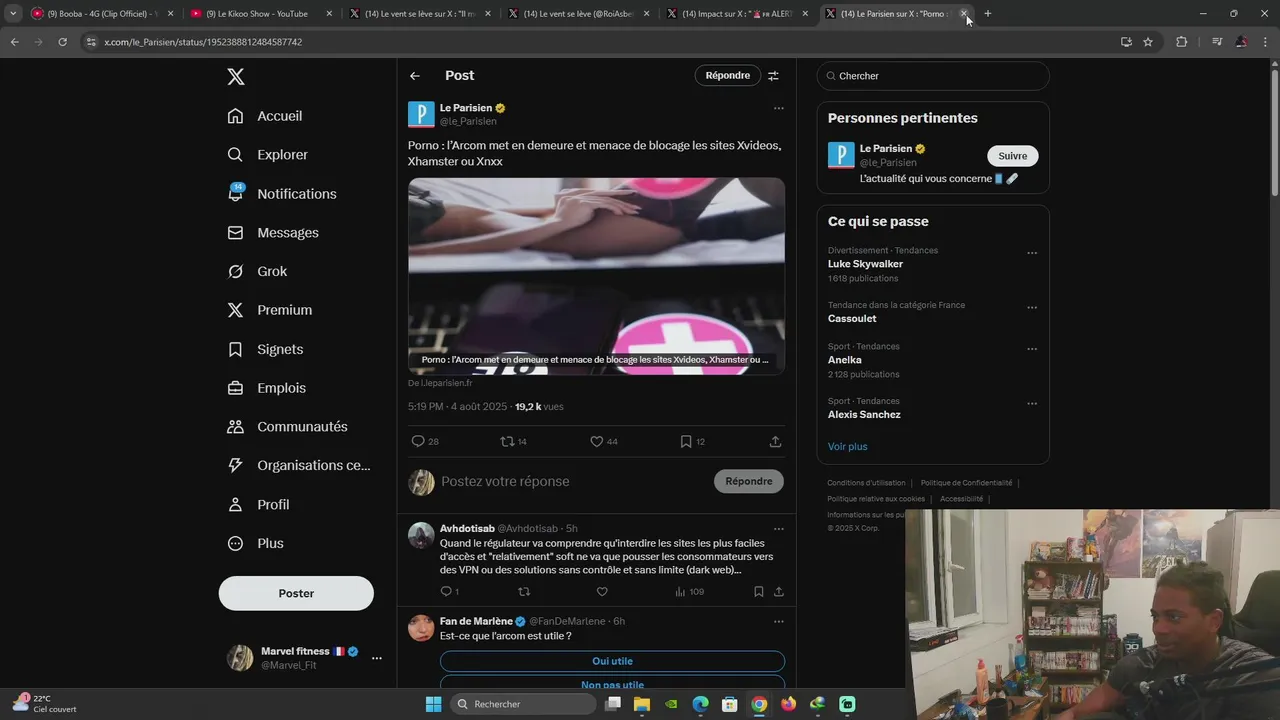Click Répondre button beside reply field
This screenshot has height=720, width=1280.
[749, 481]
